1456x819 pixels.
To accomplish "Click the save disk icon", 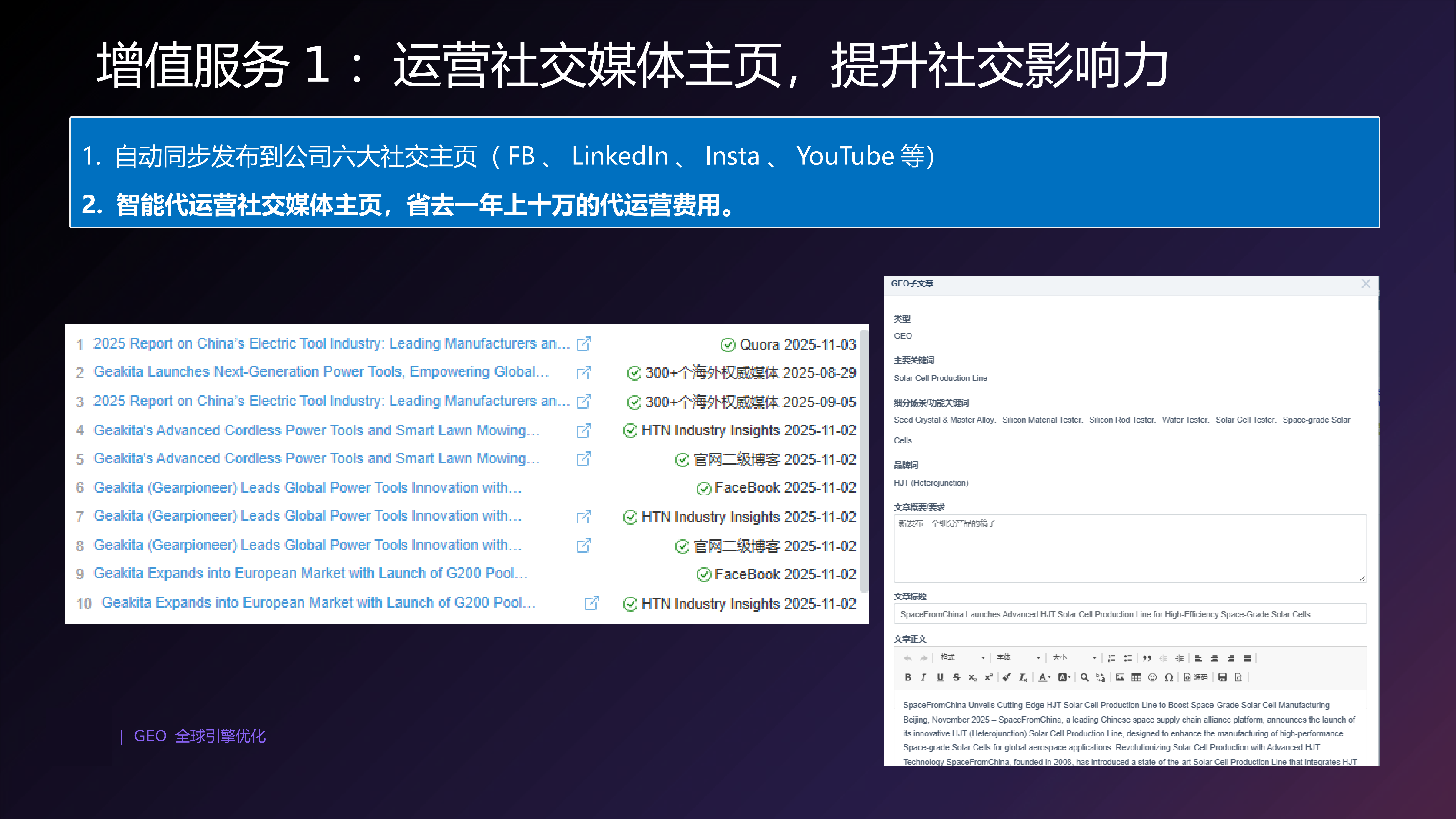I will pyautogui.click(x=1222, y=677).
